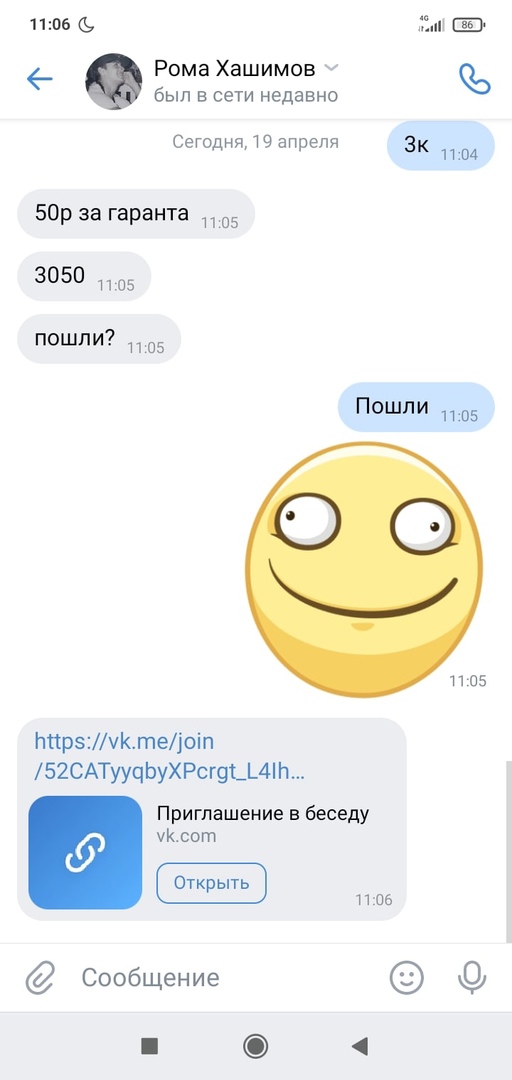Tap the large smiley sticker
This screenshot has height=1080, width=512.
click(364, 569)
